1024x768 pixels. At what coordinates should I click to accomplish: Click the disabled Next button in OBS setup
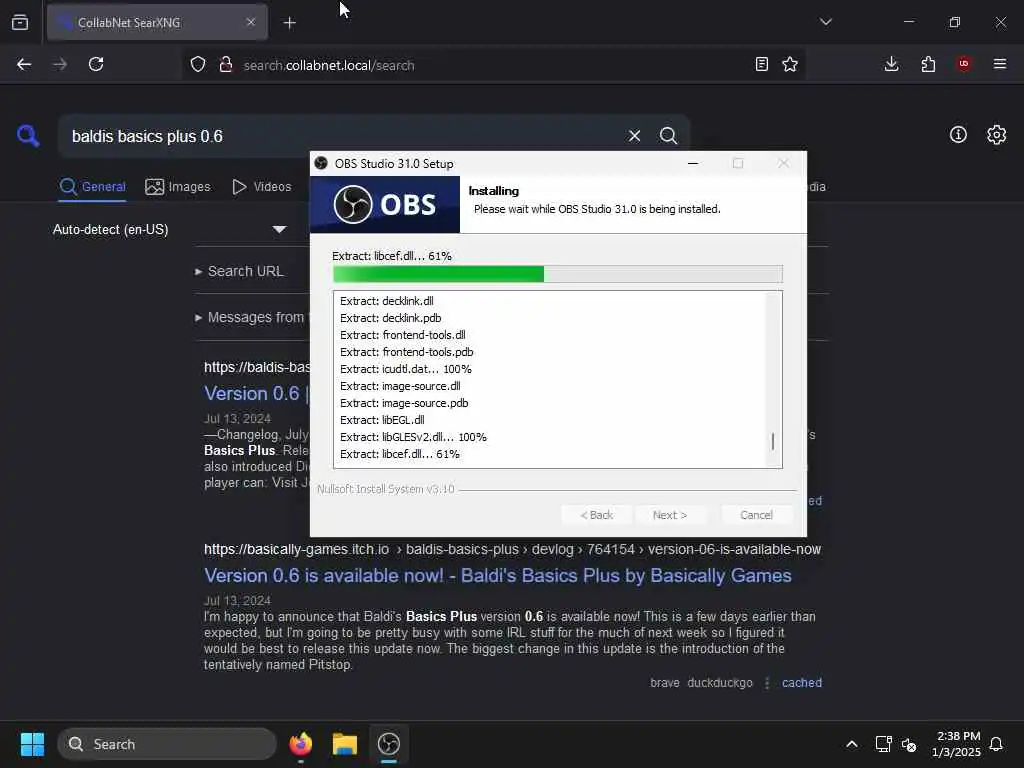point(669,515)
